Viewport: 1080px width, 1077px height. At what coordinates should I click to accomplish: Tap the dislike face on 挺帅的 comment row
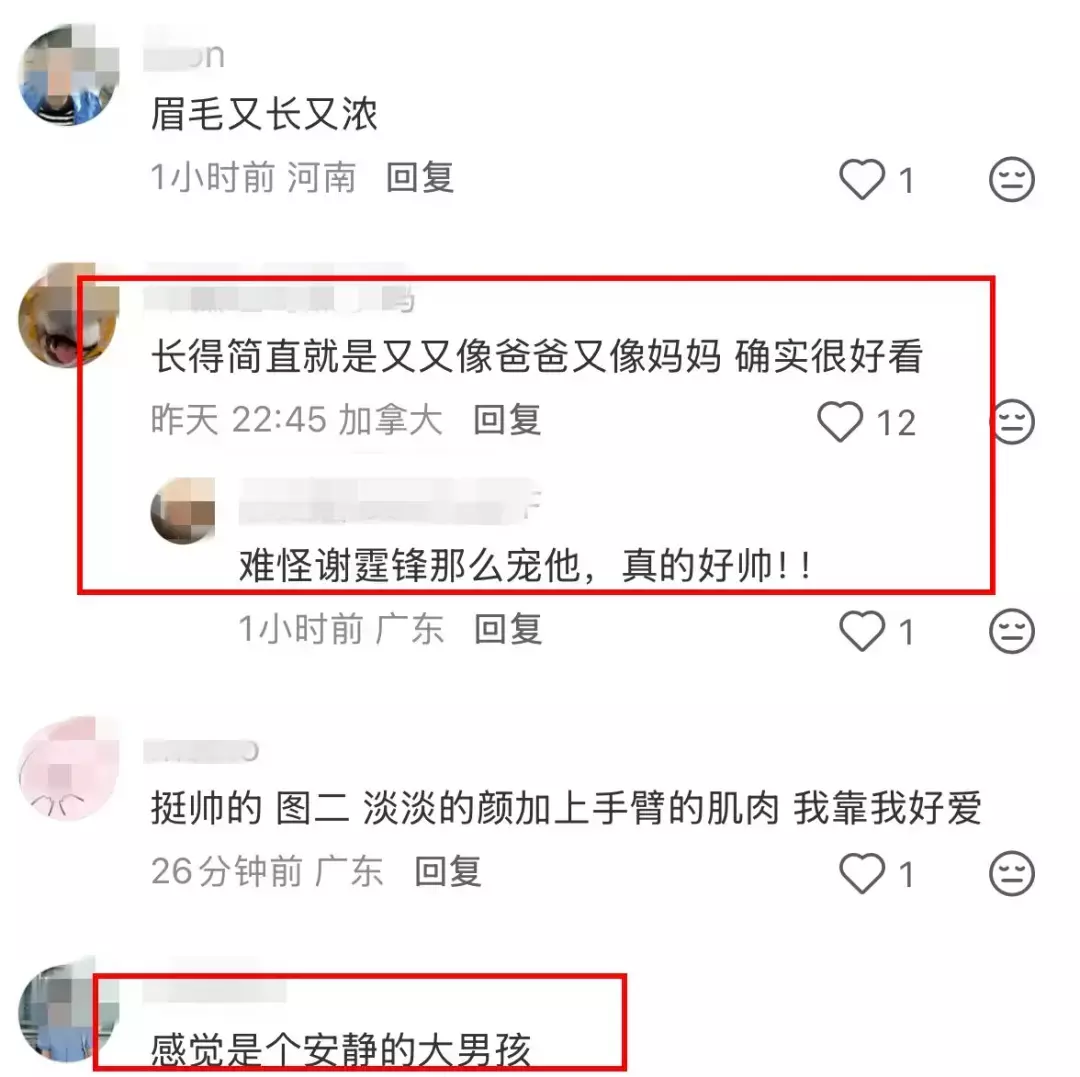pos(1012,873)
